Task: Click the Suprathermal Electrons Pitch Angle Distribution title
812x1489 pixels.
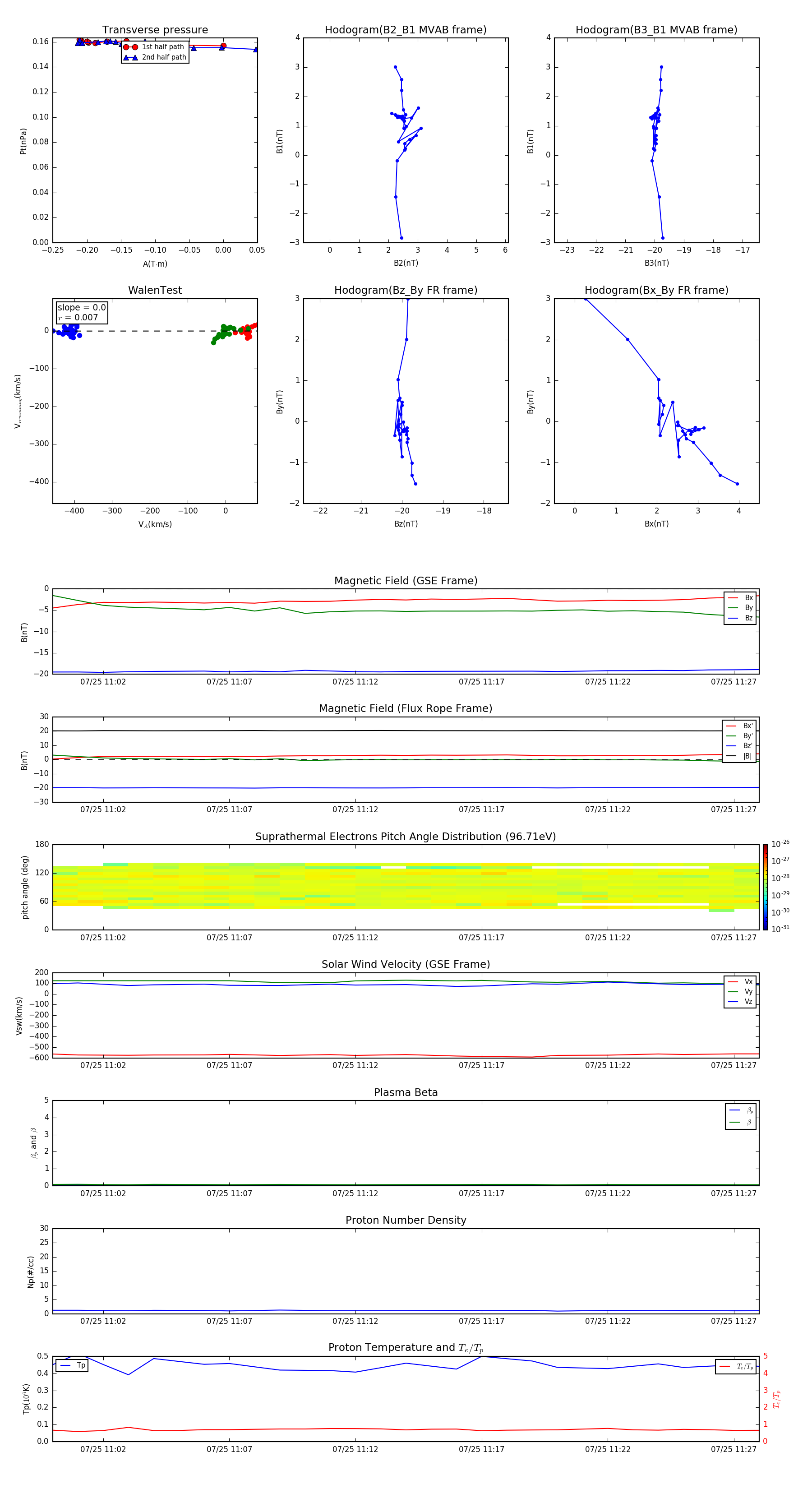Action: (x=406, y=837)
